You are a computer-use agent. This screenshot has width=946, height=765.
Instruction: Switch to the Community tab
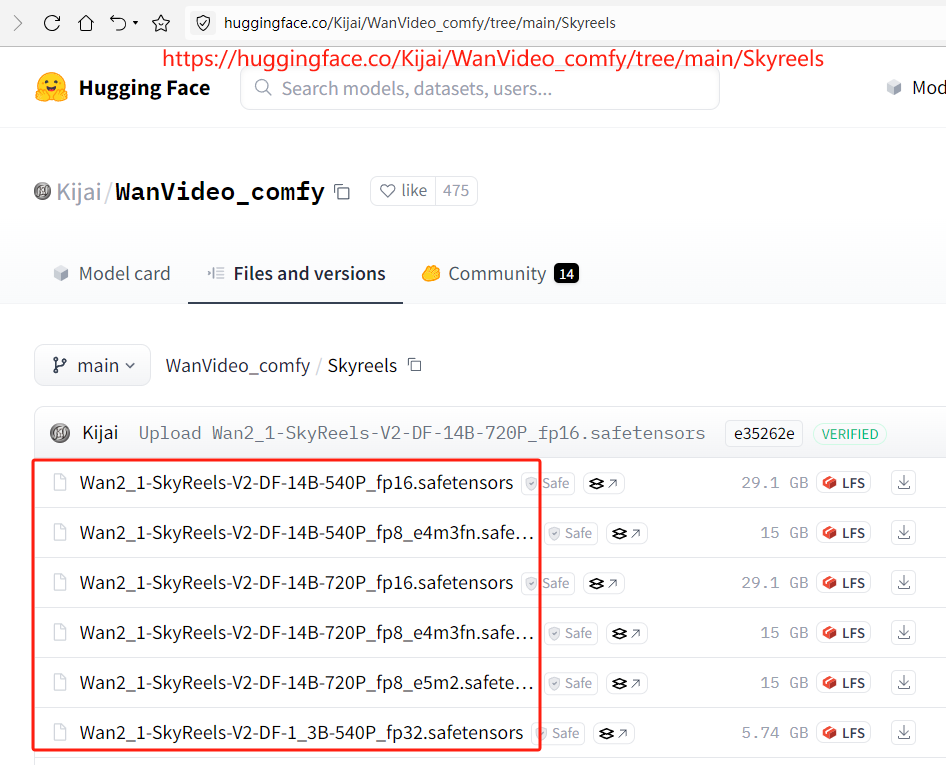click(x=500, y=274)
